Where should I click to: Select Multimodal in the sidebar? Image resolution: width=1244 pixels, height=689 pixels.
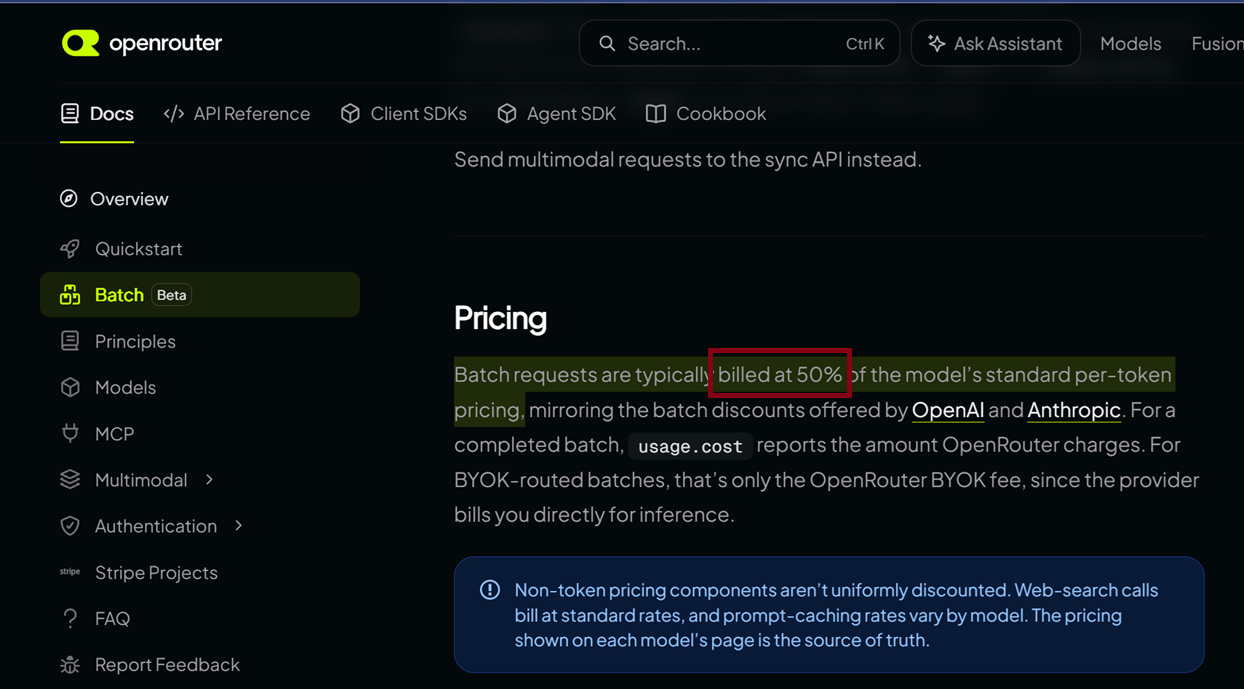(200, 480)
